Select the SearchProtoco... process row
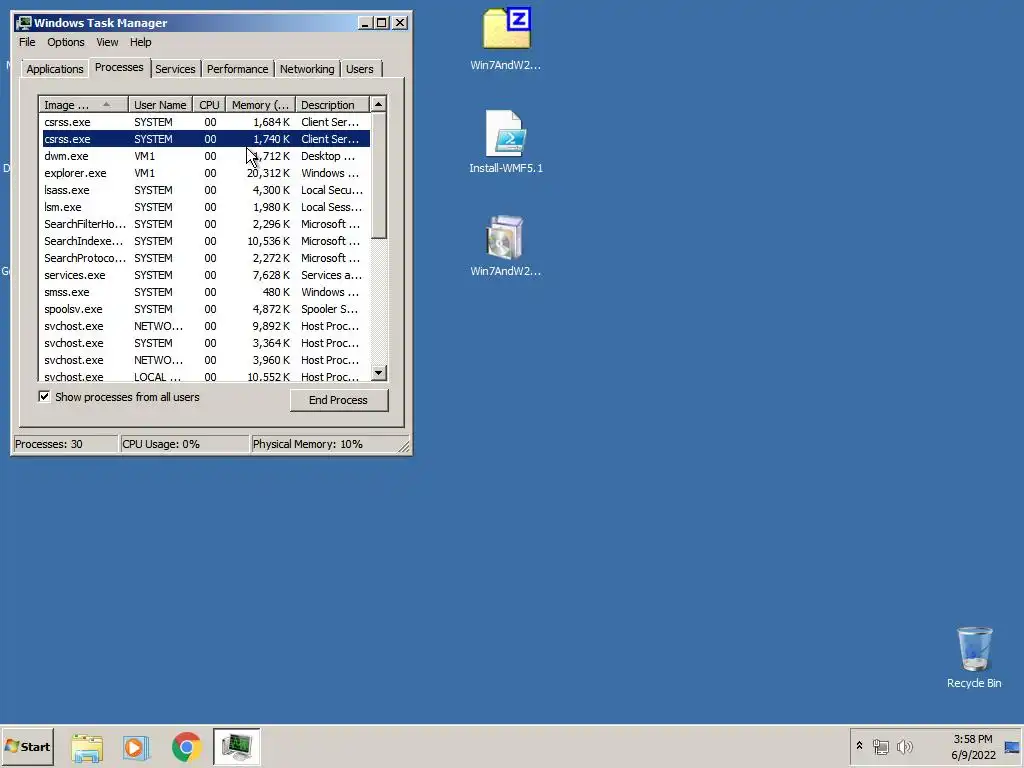 click(204, 258)
